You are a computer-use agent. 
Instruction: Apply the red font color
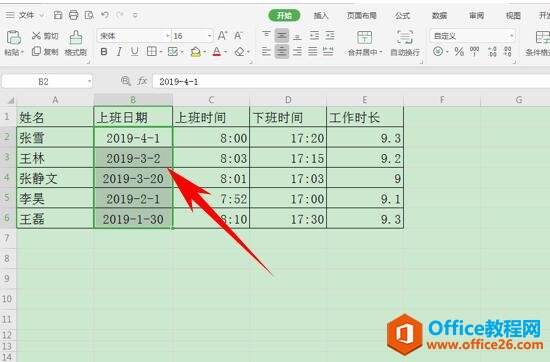click(x=217, y=52)
